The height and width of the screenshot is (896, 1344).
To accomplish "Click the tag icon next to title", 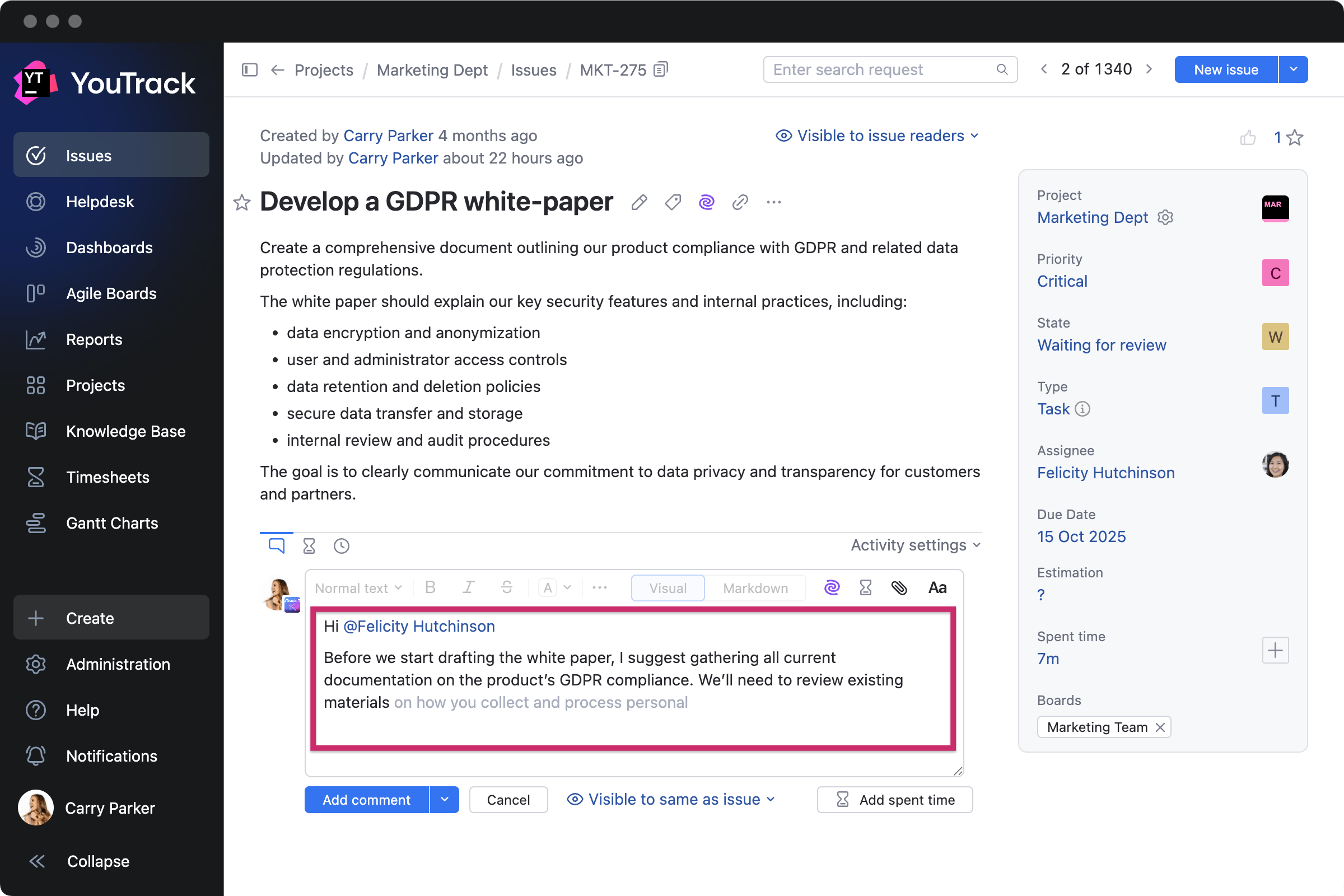I will [673, 202].
